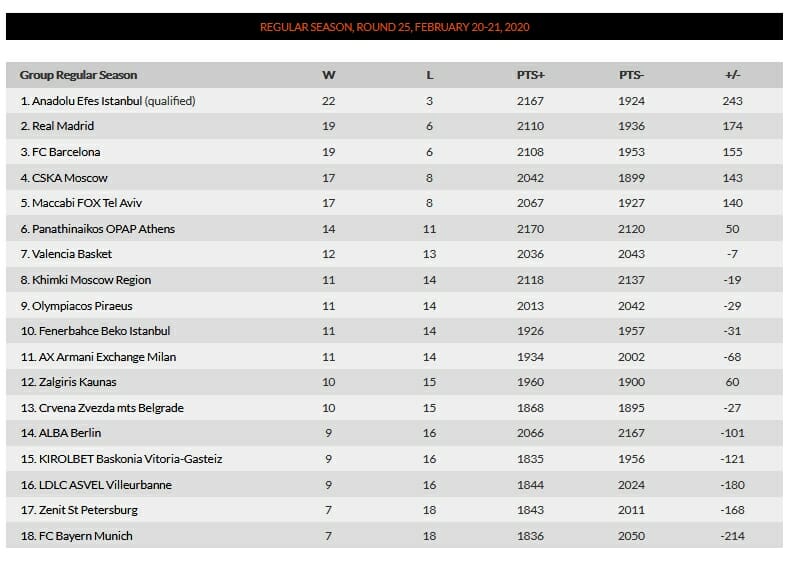The image size is (790, 562).
Task: Click the W column header
Action: tap(328, 75)
